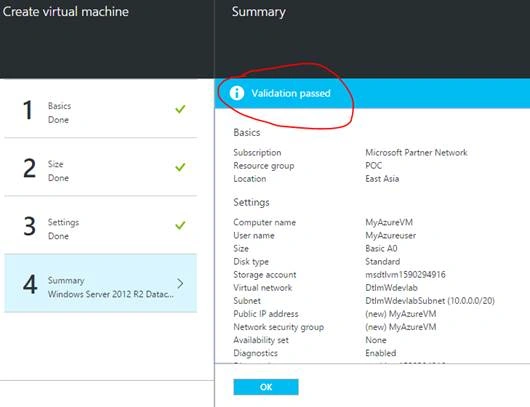
Task: Click the msdtlvm1590294916 storage account value
Action: click(x=405, y=274)
